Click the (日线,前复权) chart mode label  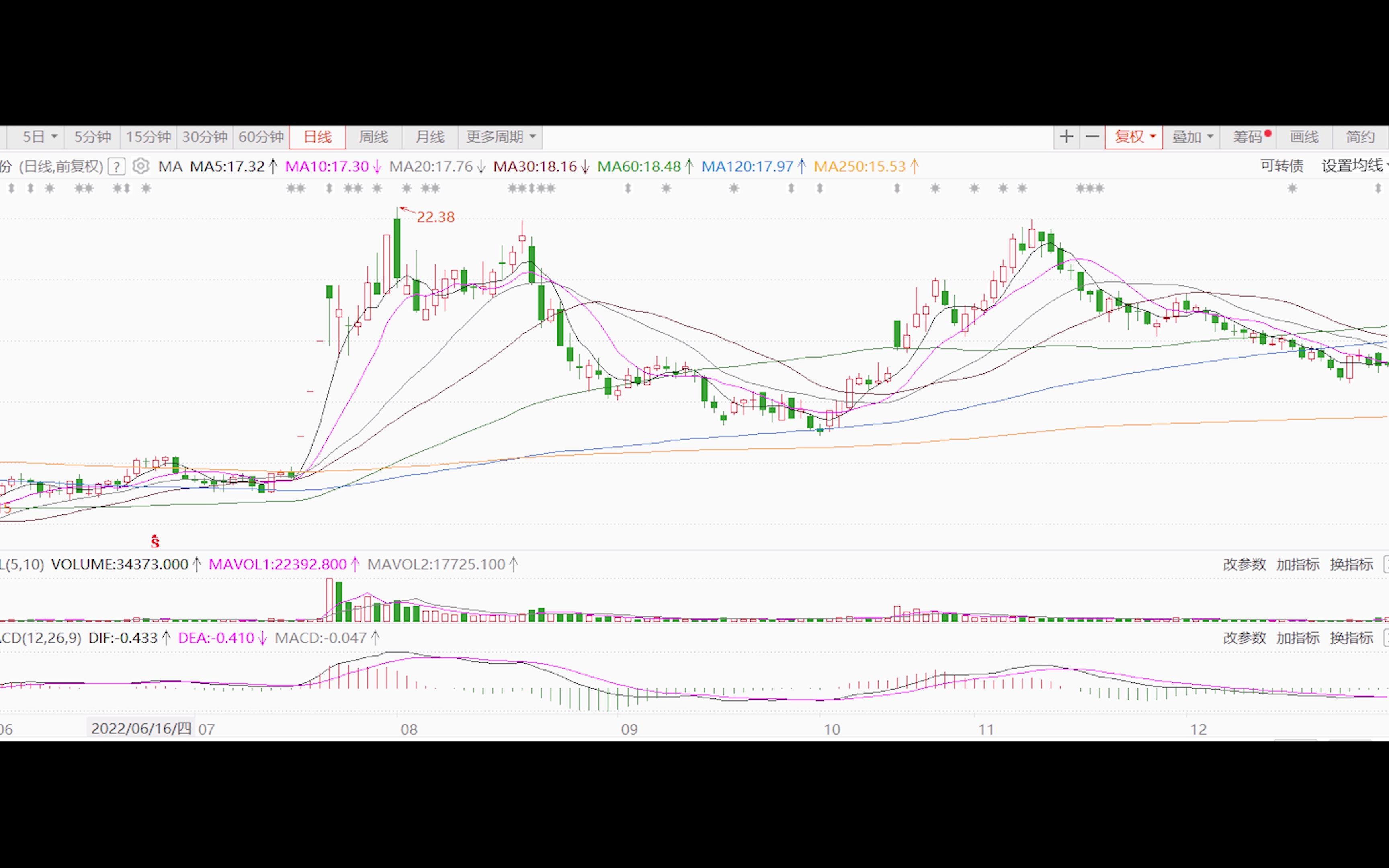pyautogui.click(x=61, y=166)
